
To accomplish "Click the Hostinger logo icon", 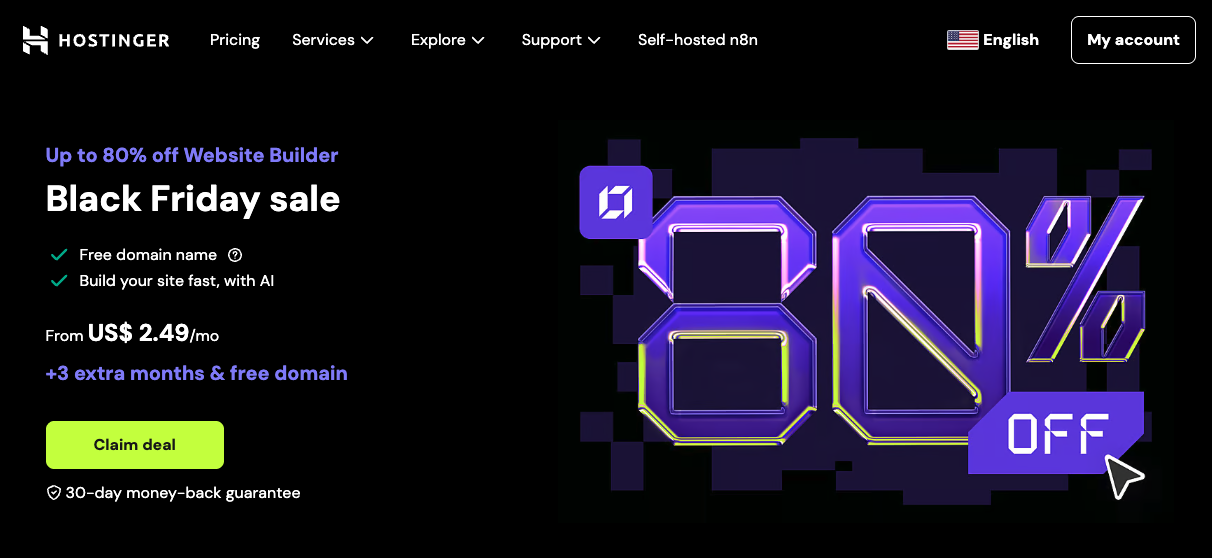I will pos(36,40).
